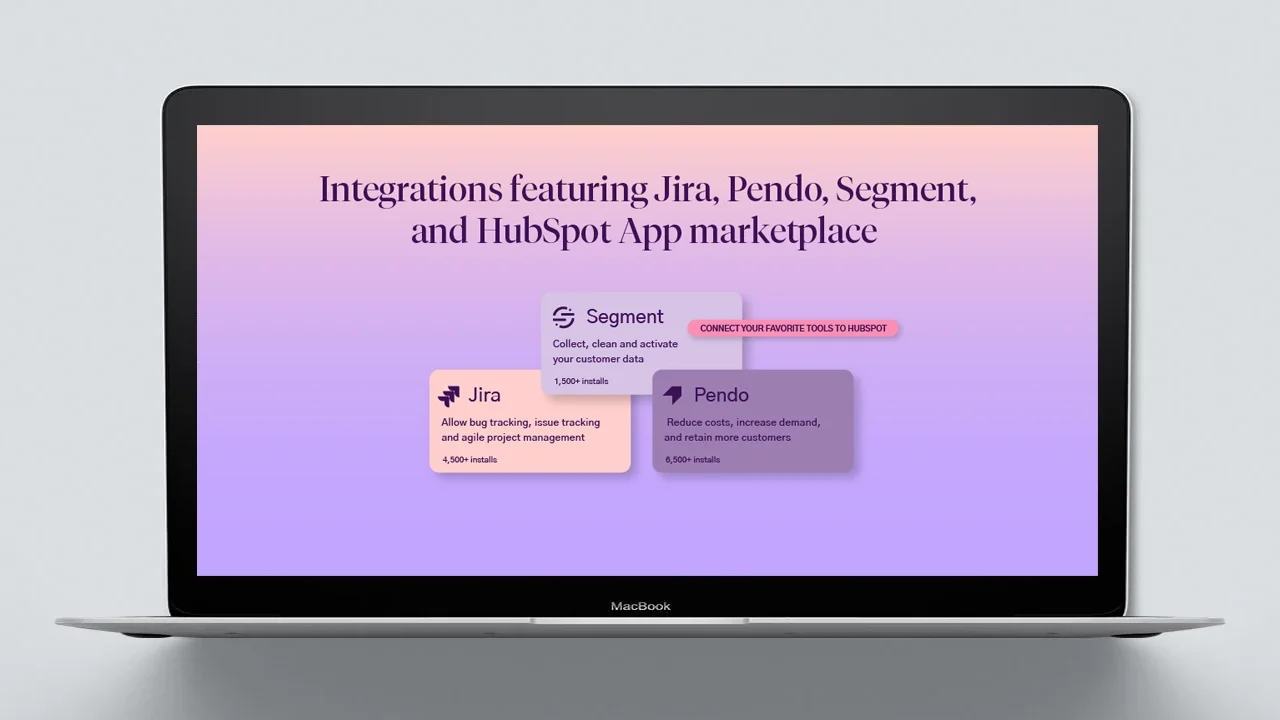This screenshot has height=720, width=1280.
Task: Open the Pendo integration card title
Action: click(x=721, y=395)
